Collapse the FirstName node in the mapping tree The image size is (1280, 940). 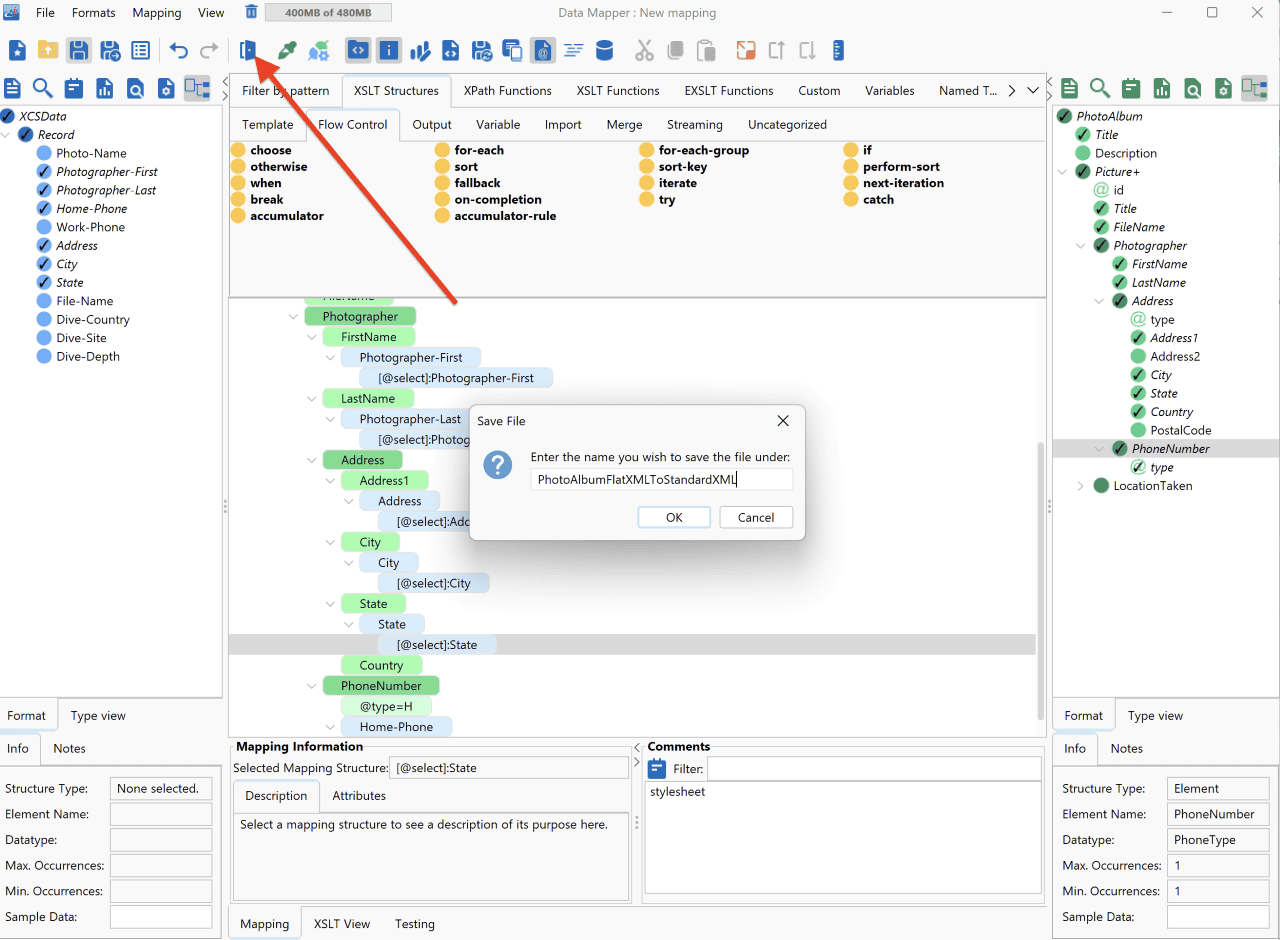click(x=312, y=337)
